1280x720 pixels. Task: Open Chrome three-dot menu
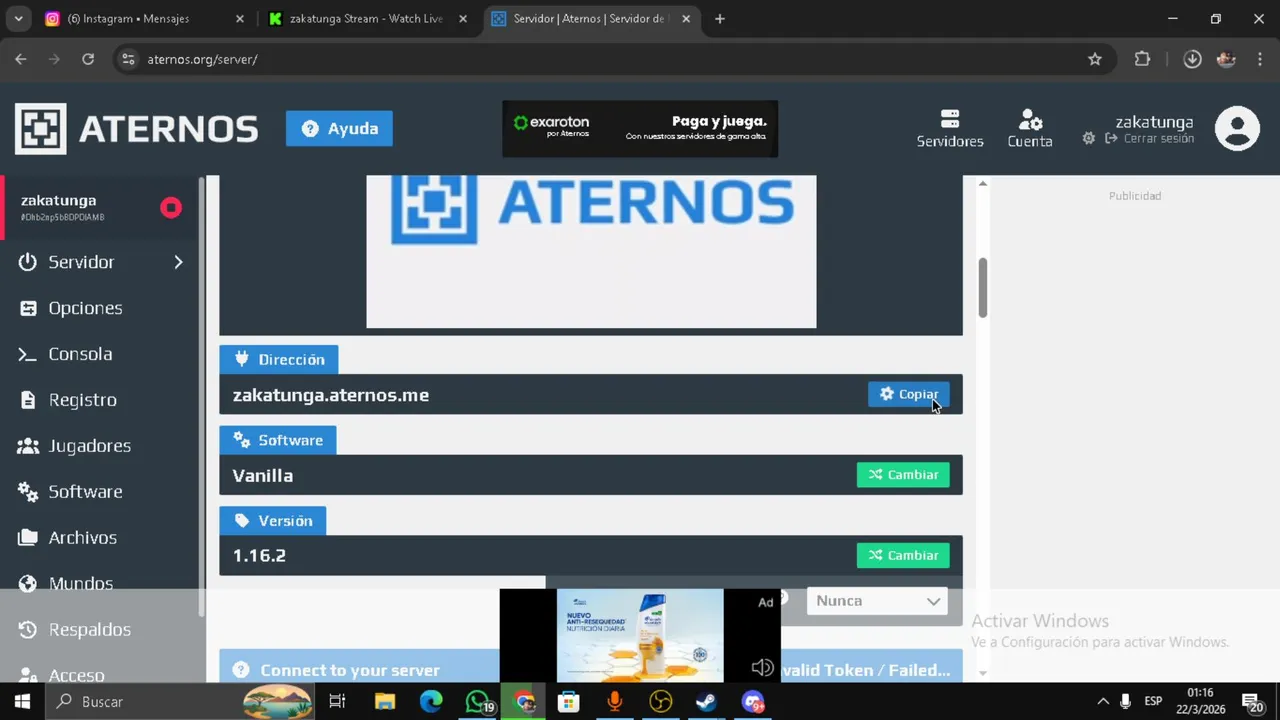point(1259,59)
